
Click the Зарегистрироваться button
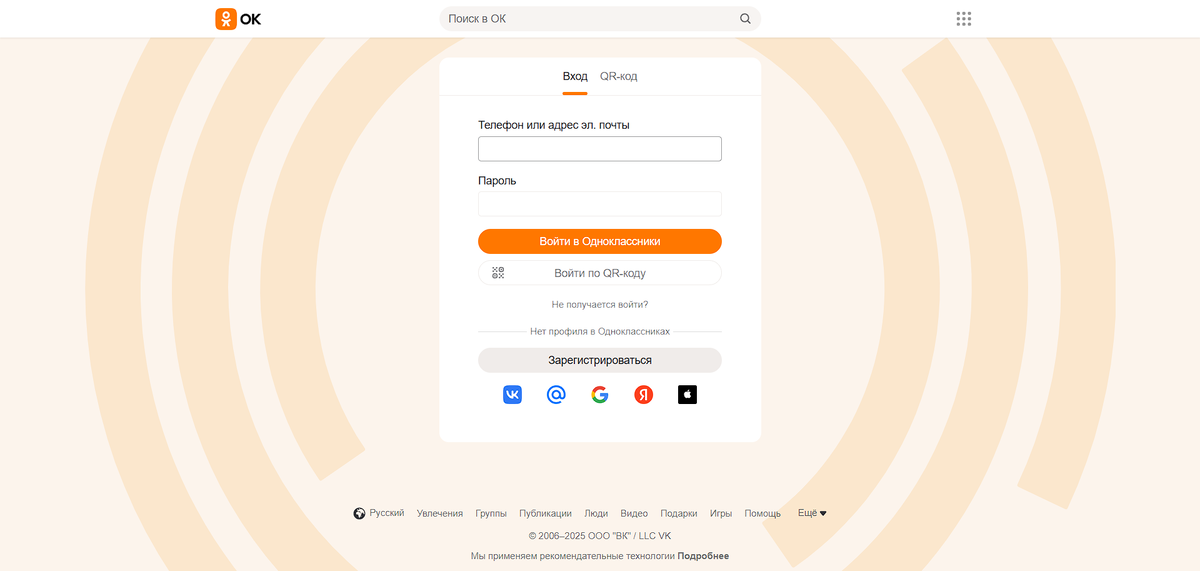pyautogui.click(x=600, y=360)
